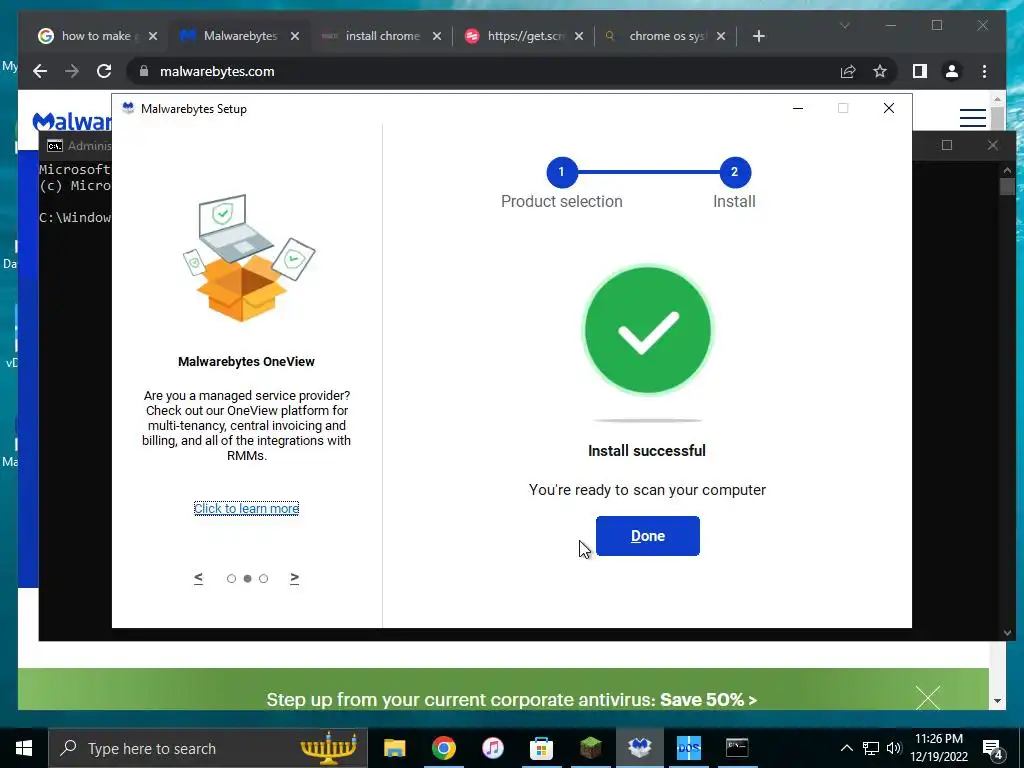This screenshot has width=1024, height=768.
Task: Open Chrome profile avatar menu
Action: (952, 71)
